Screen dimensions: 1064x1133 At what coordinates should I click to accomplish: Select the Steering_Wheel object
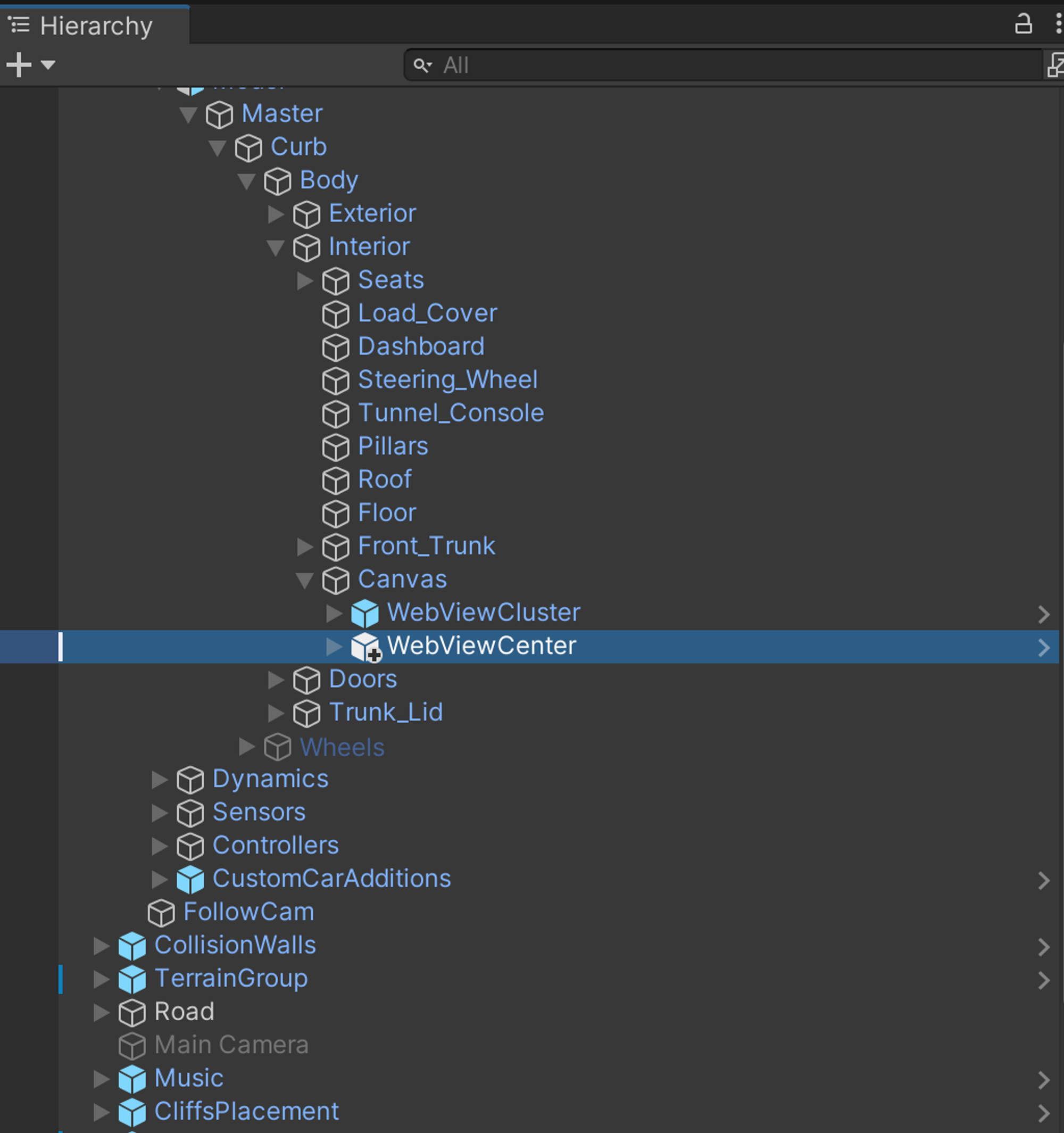tap(447, 380)
